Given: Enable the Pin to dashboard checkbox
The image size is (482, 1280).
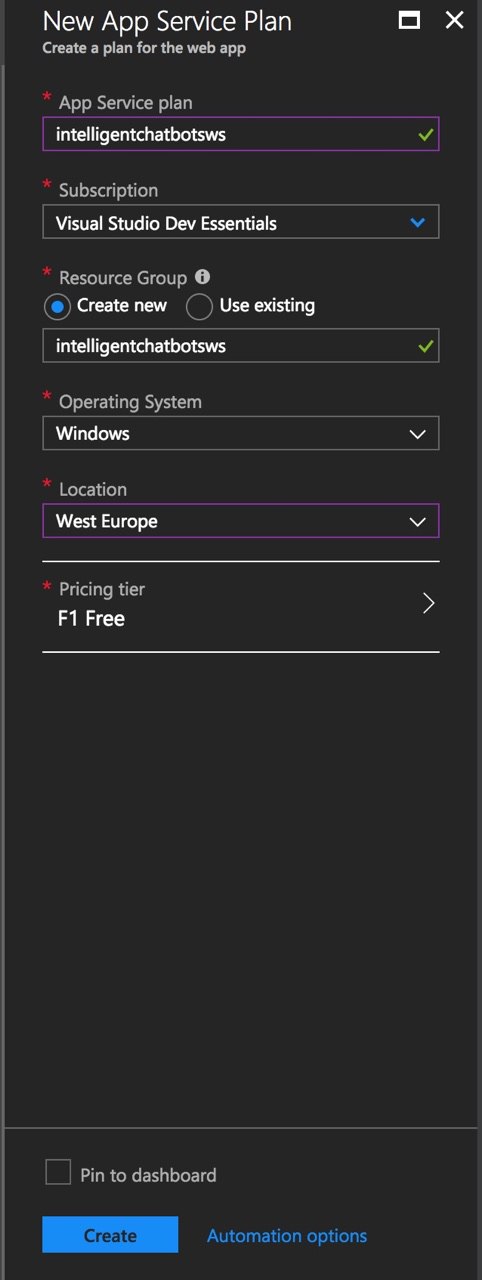Looking at the screenshot, I should (58, 1172).
